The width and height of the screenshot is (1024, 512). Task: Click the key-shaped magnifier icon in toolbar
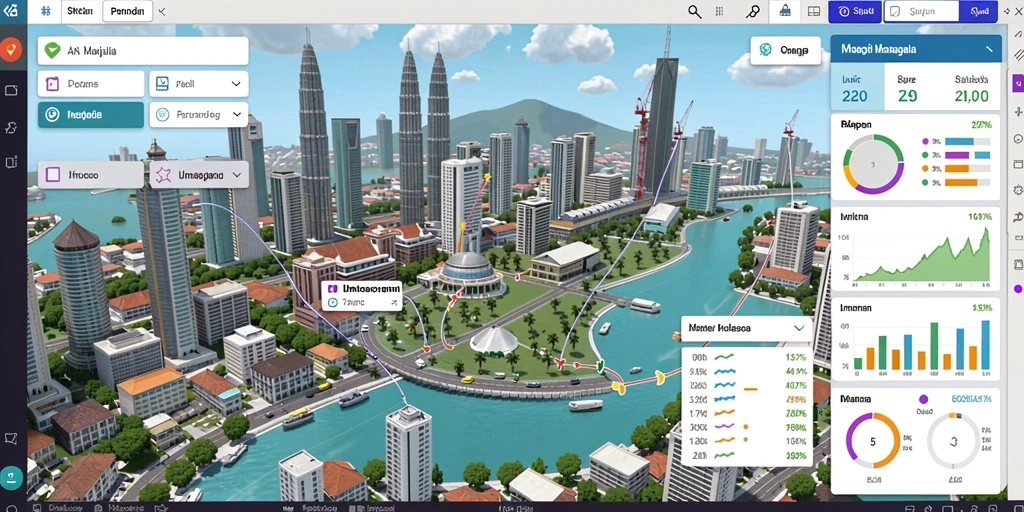(752, 11)
